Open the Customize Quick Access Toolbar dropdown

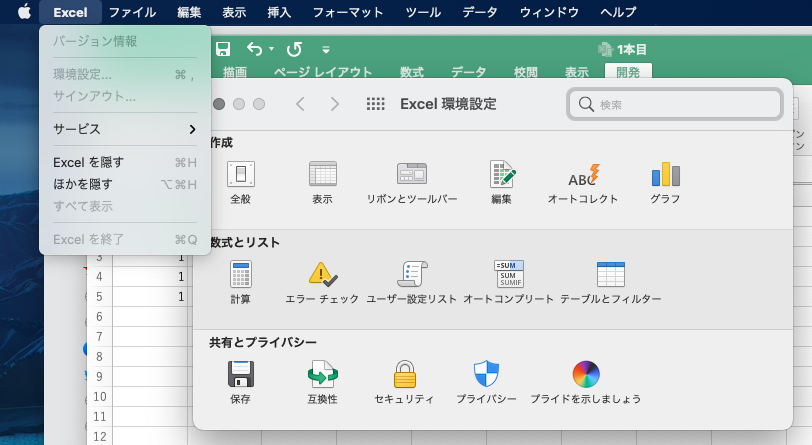tap(326, 50)
